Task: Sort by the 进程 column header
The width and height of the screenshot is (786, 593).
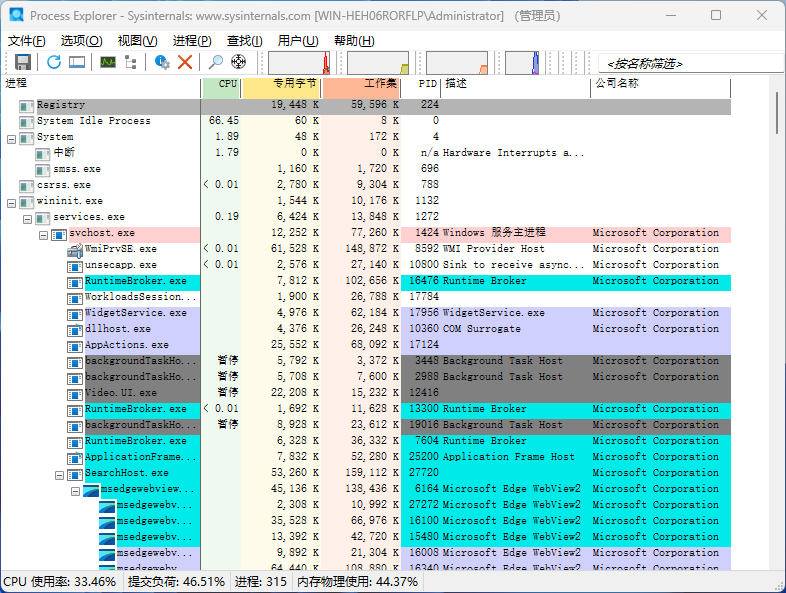Action: point(101,88)
